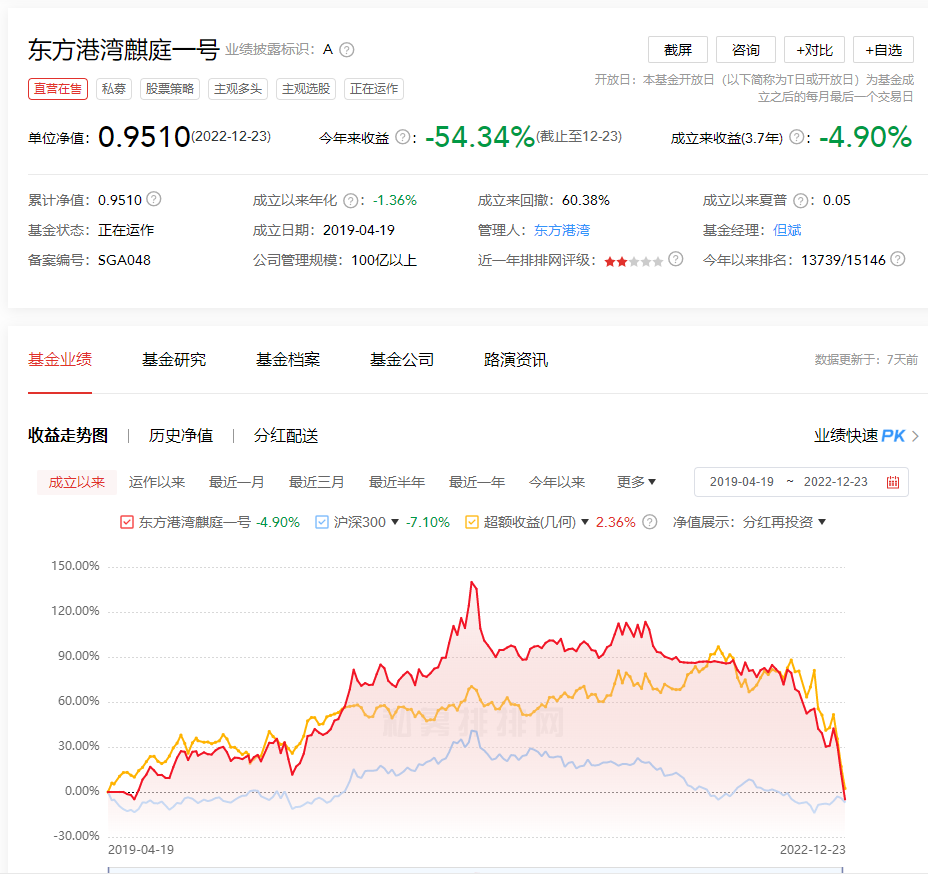
Task: Click the 近一年排排网评级 star rating
Action: coord(633,260)
